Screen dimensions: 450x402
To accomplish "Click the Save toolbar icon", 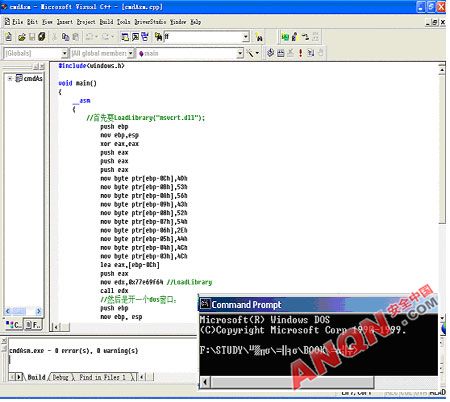I will (32, 37).
